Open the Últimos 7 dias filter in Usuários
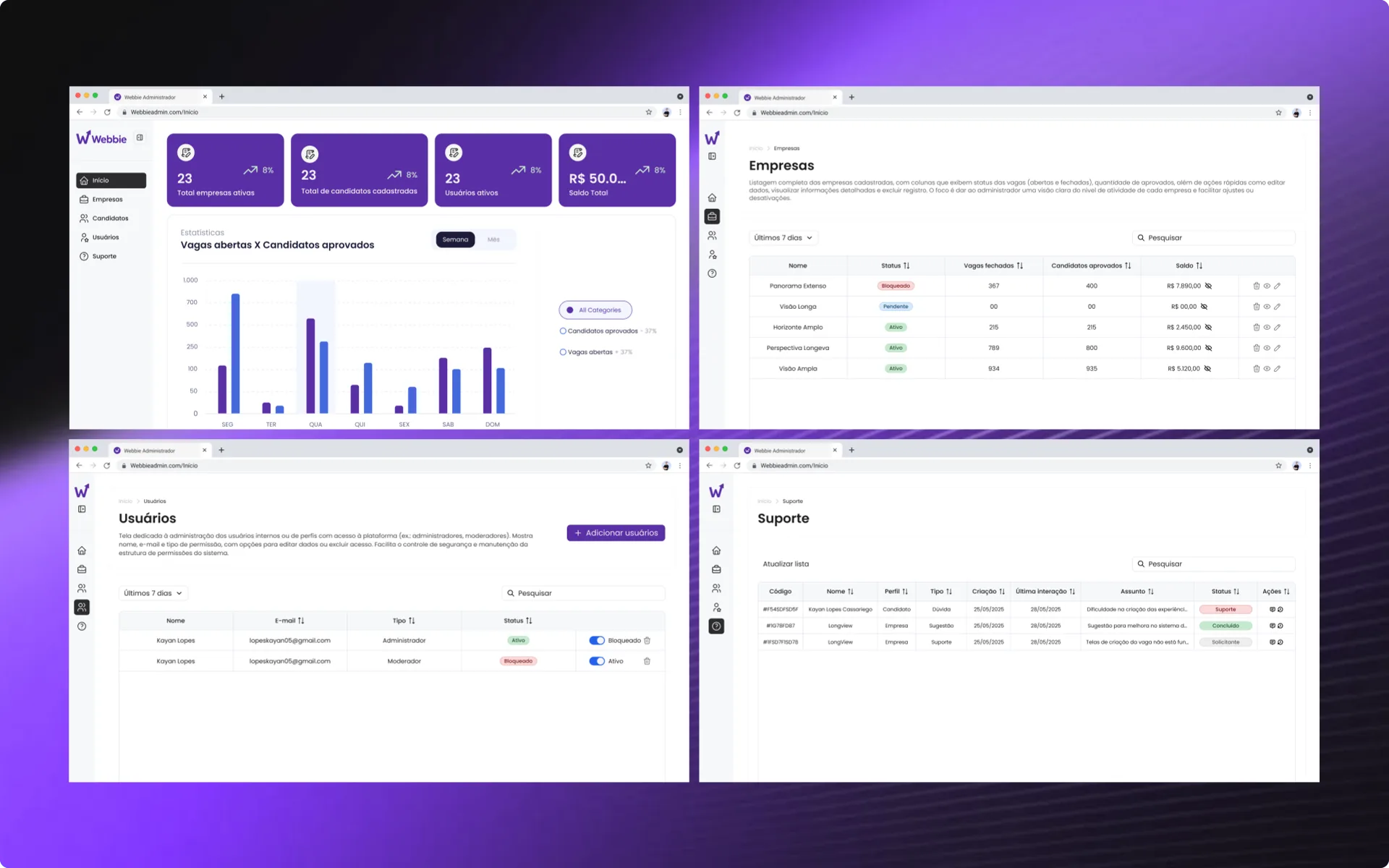The height and width of the screenshot is (868, 1389). pyautogui.click(x=153, y=593)
